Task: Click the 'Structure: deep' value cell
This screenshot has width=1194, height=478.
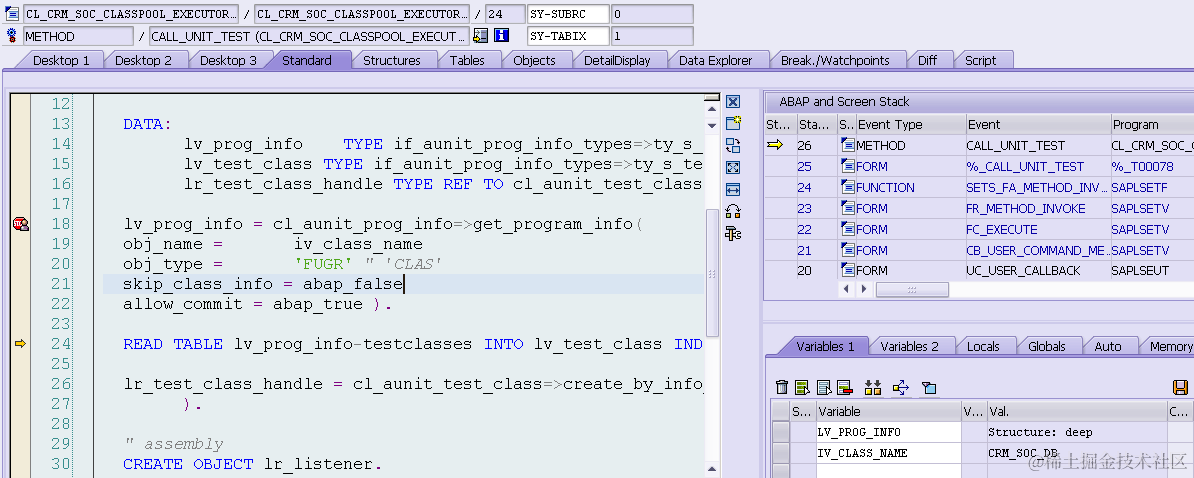Action: point(1077,432)
